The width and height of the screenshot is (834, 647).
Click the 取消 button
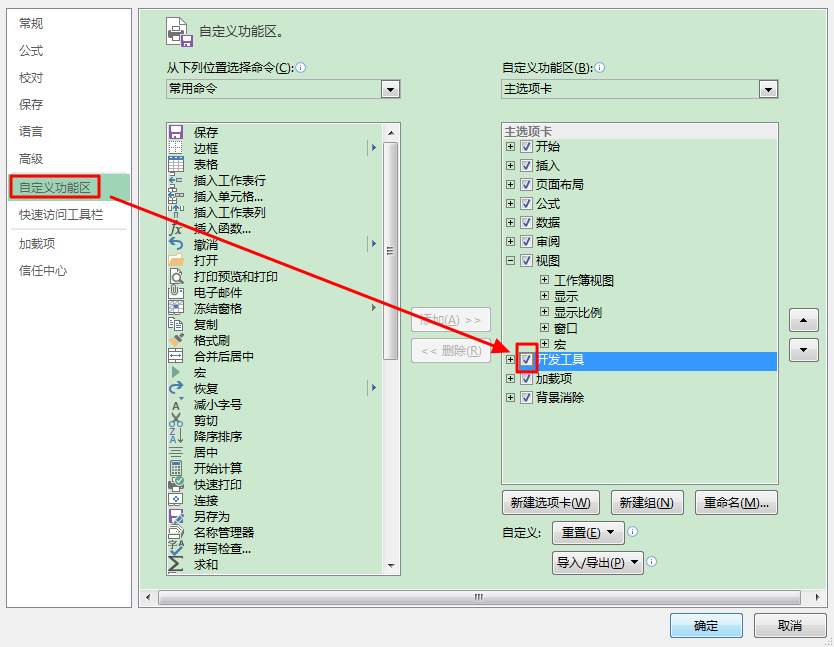(790, 625)
